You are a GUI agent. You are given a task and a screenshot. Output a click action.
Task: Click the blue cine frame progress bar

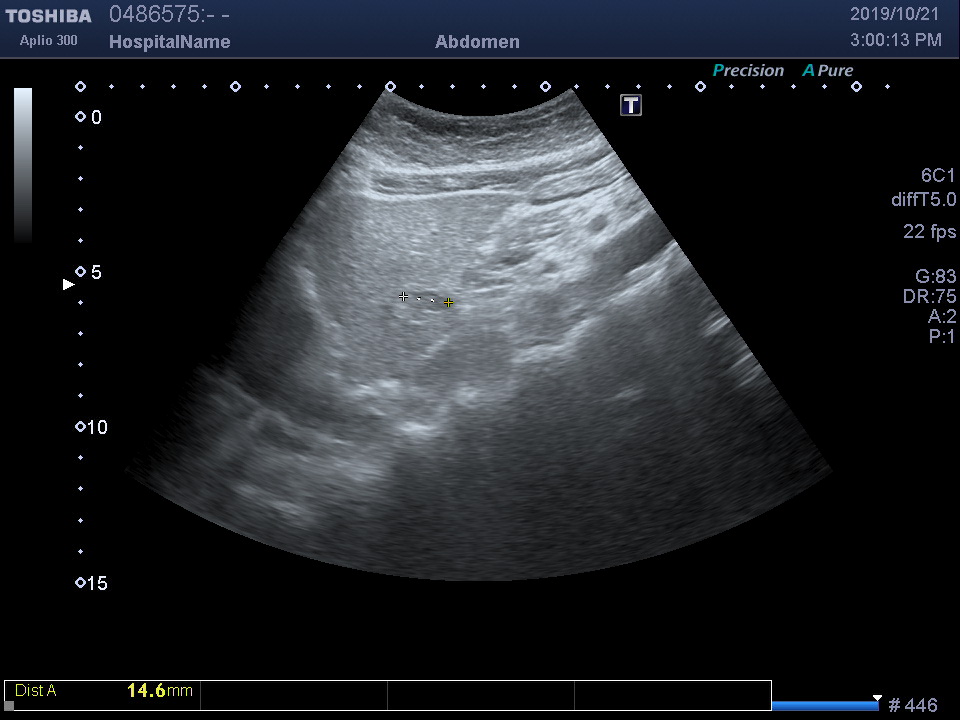(x=824, y=706)
